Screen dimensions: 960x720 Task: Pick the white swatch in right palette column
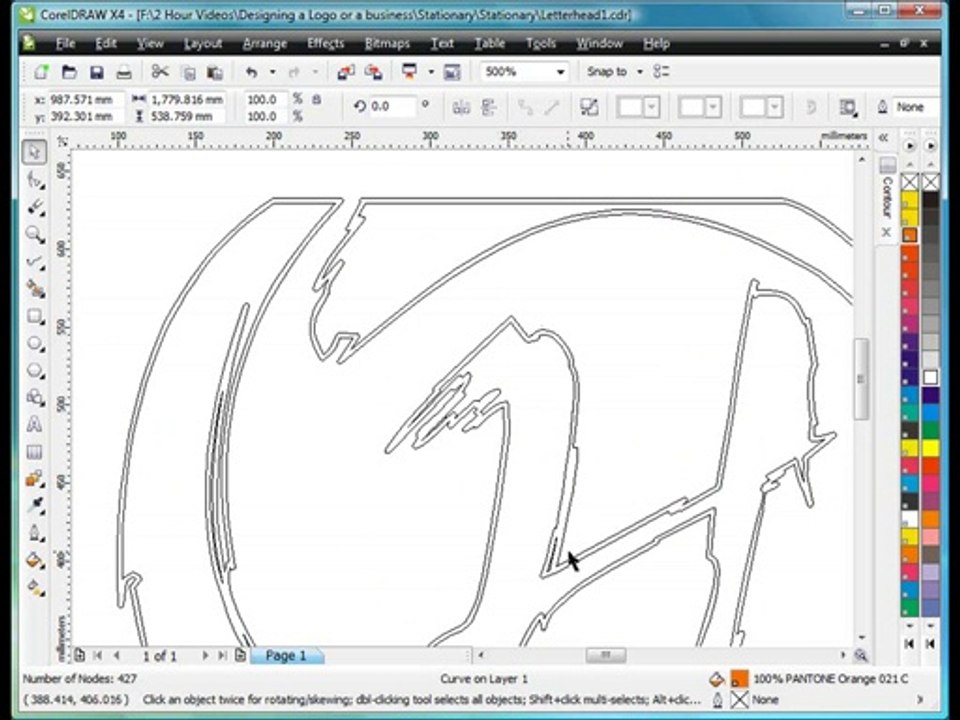point(931,377)
